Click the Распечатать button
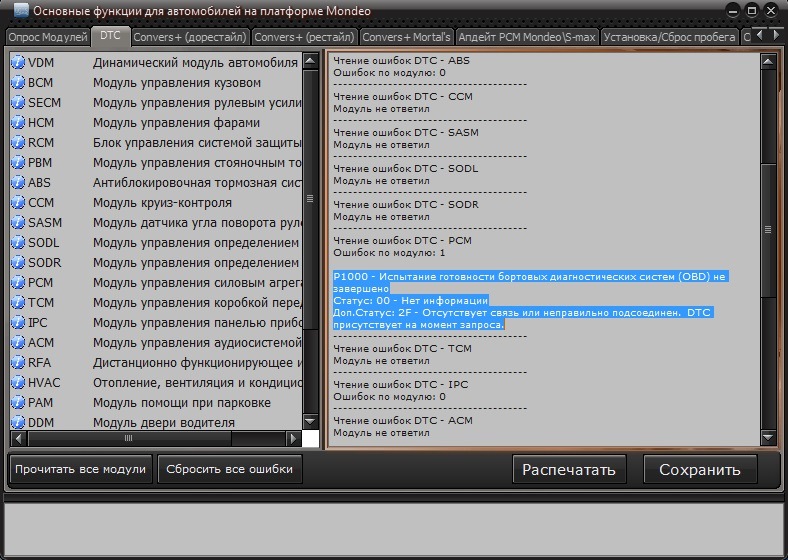 tap(569, 470)
